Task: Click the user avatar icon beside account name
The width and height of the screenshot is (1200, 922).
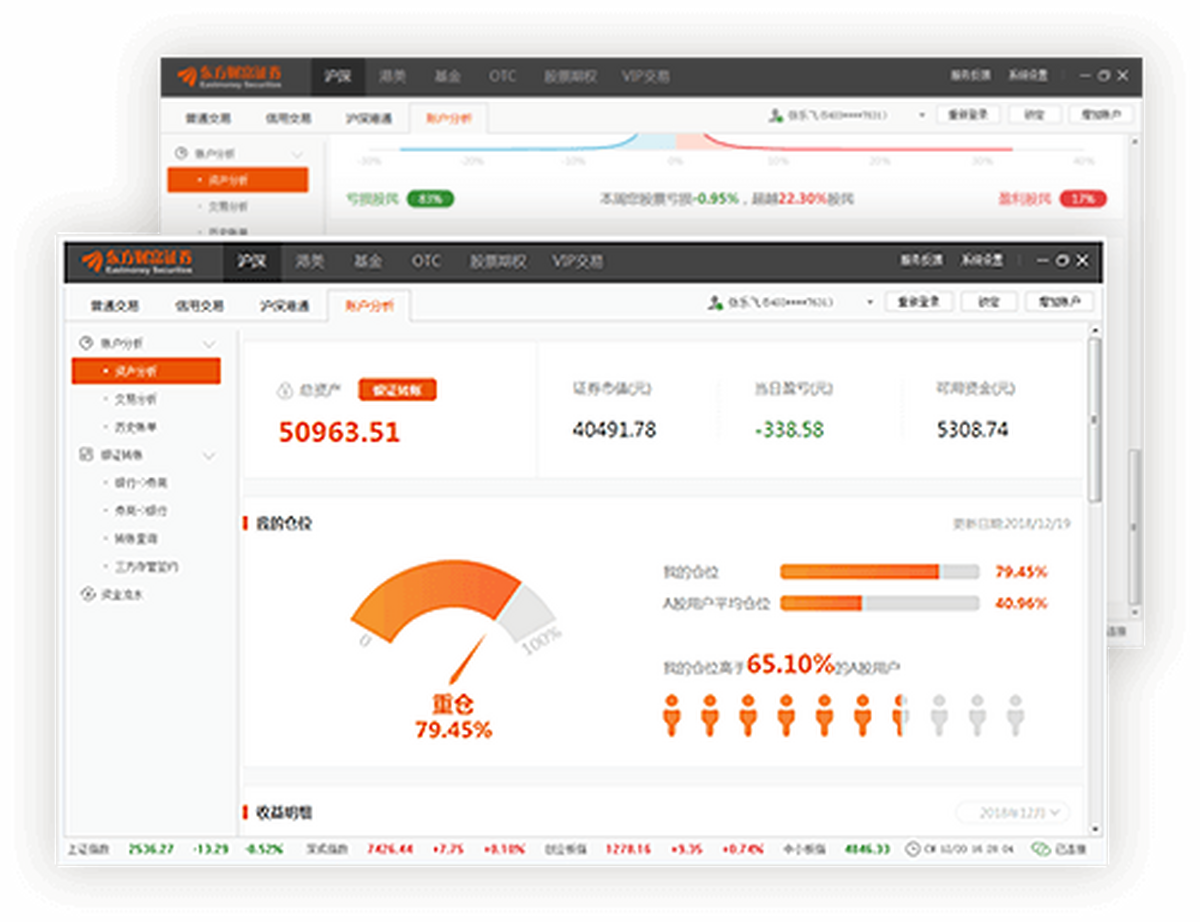Action: (714, 302)
